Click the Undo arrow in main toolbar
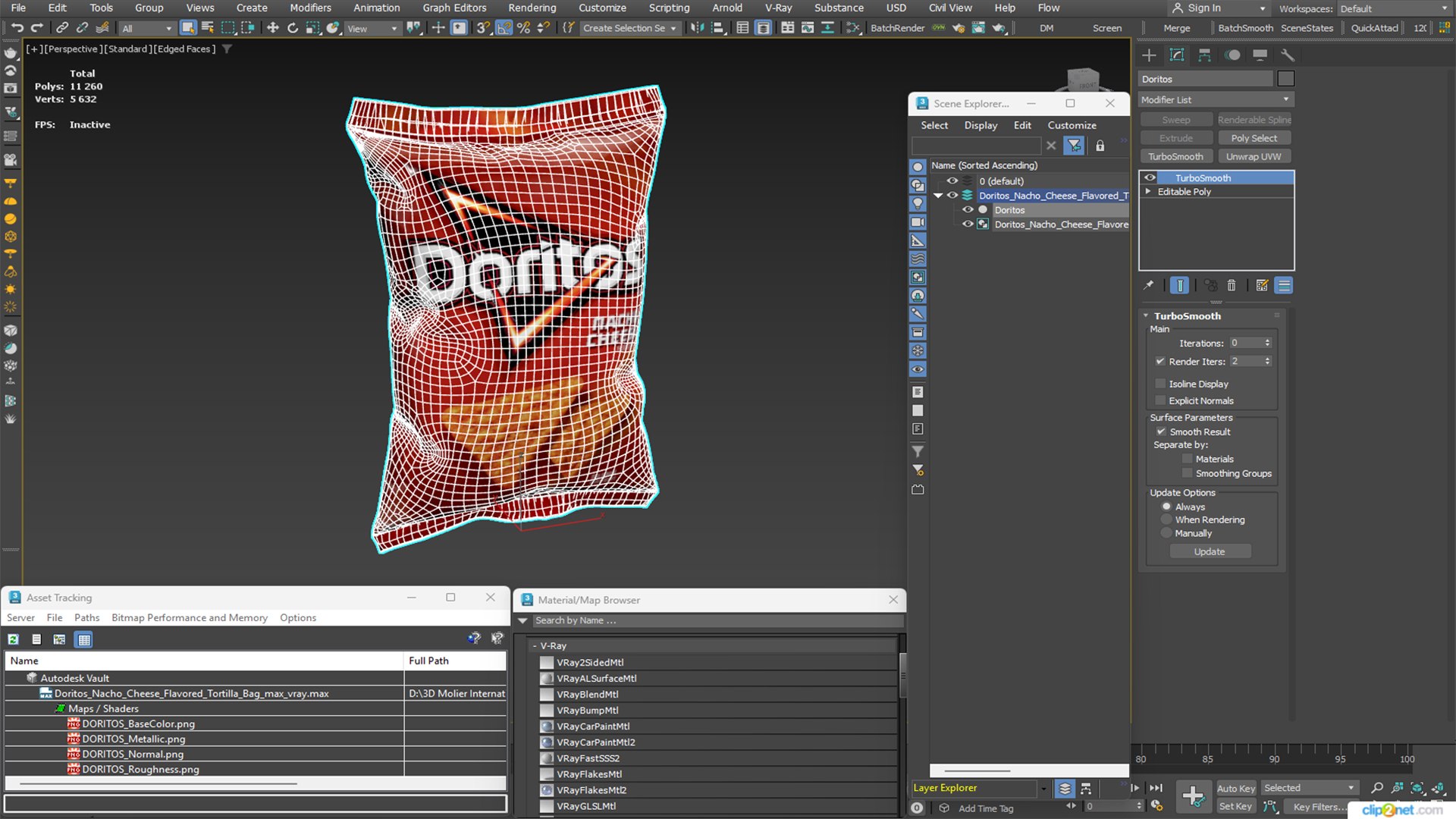The height and width of the screenshot is (819, 1456). coord(17,28)
